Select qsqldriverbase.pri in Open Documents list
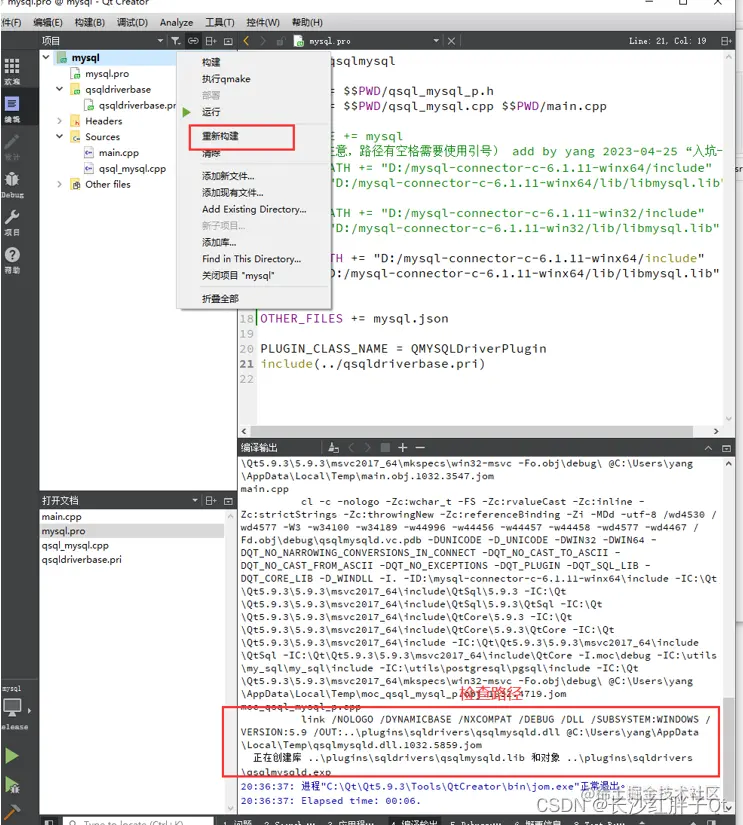The image size is (743, 825). point(82,560)
